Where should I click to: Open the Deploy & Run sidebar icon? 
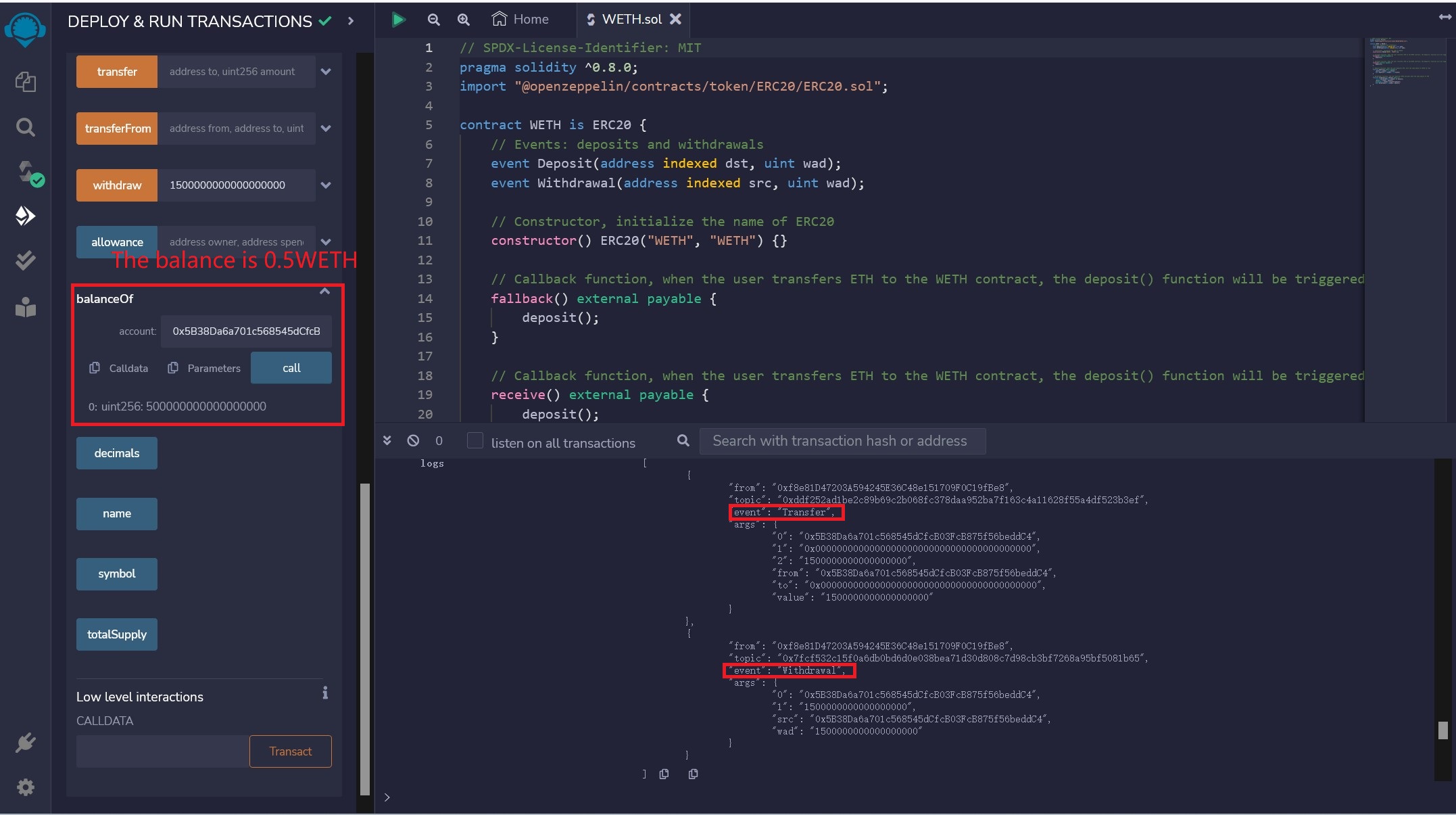(25, 216)
